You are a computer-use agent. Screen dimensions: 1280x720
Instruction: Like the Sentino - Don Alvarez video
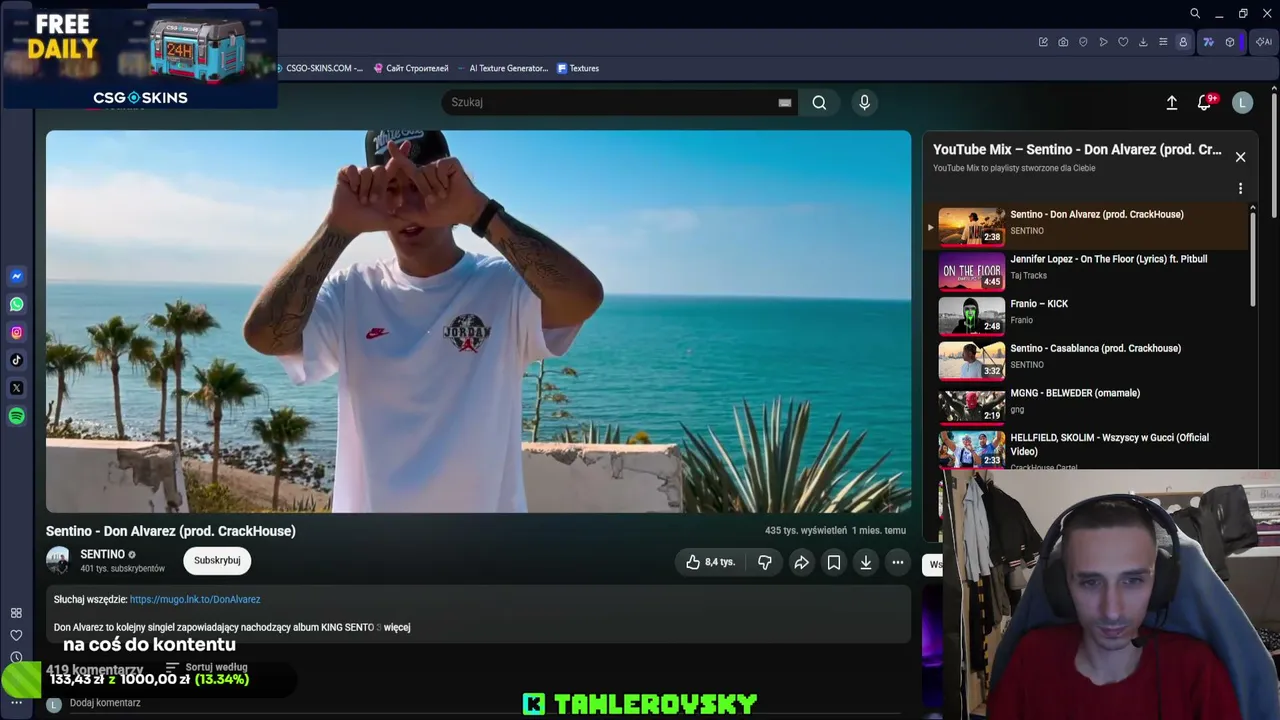pos(710,562)
